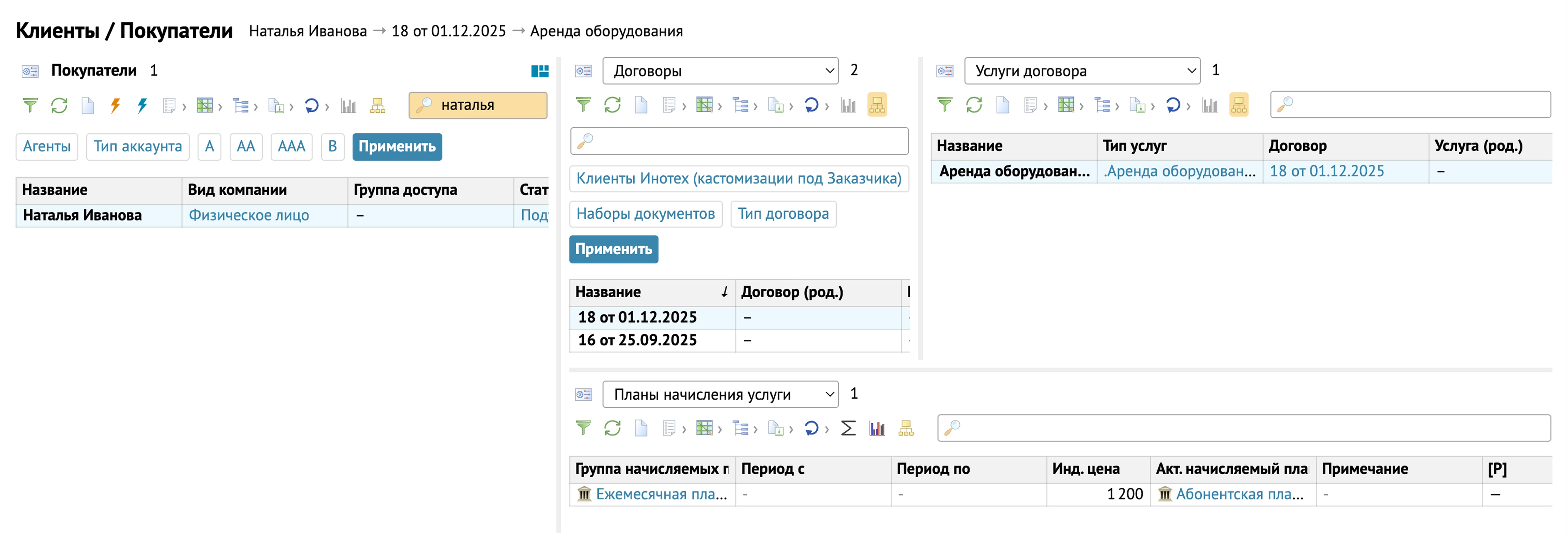Open the Физическое лицо link

pyautogui.click(x=248, y=215)
